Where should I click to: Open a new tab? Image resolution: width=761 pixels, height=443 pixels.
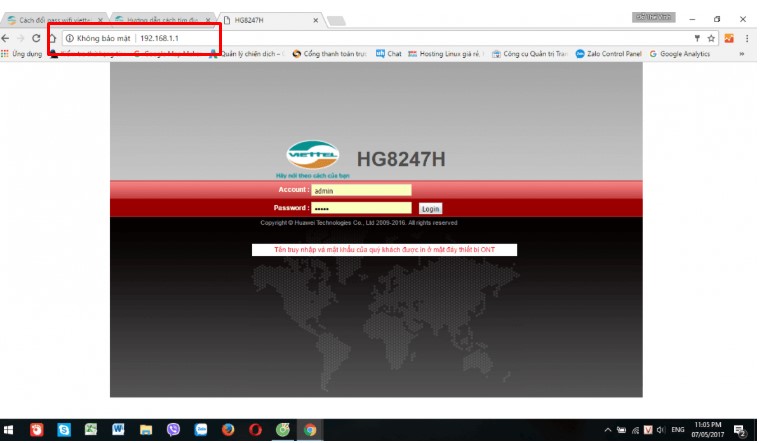[336, 20]
